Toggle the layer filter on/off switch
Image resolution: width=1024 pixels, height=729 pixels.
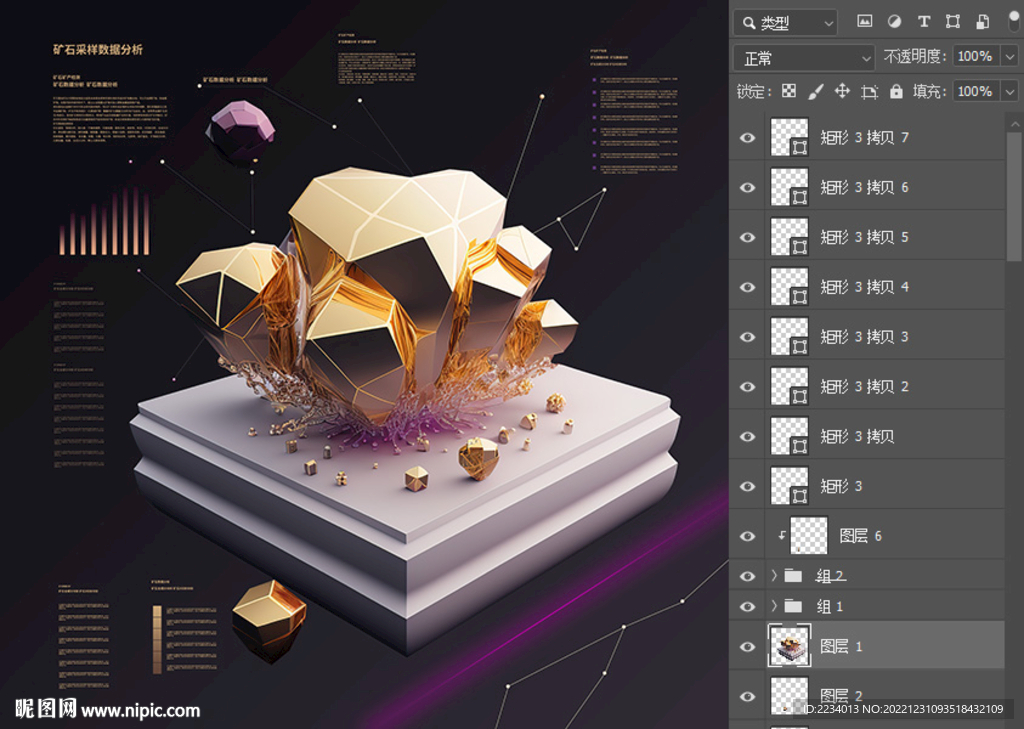(1013, 22)
